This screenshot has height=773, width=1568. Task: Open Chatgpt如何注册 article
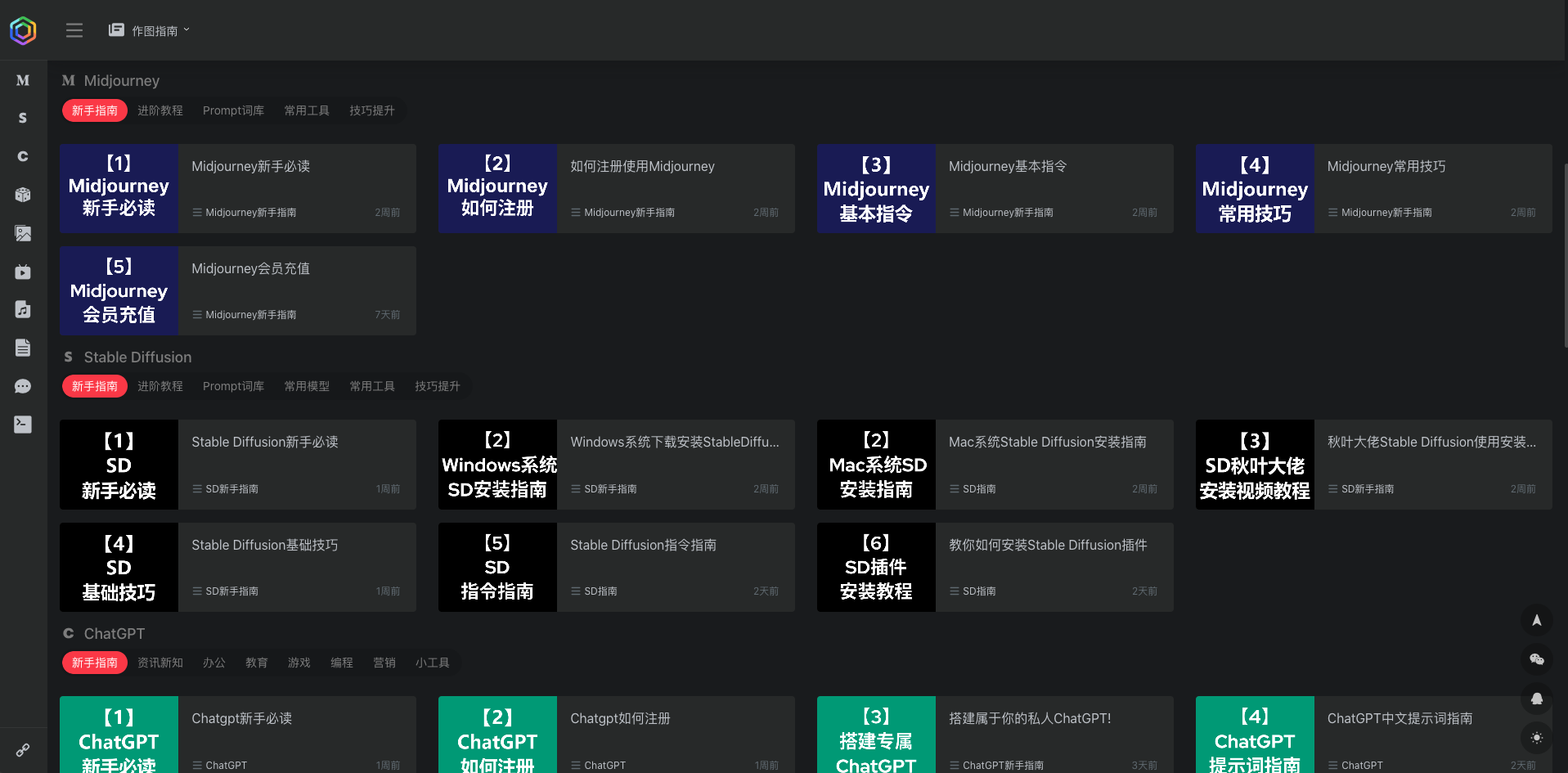[x=620, y=718]
